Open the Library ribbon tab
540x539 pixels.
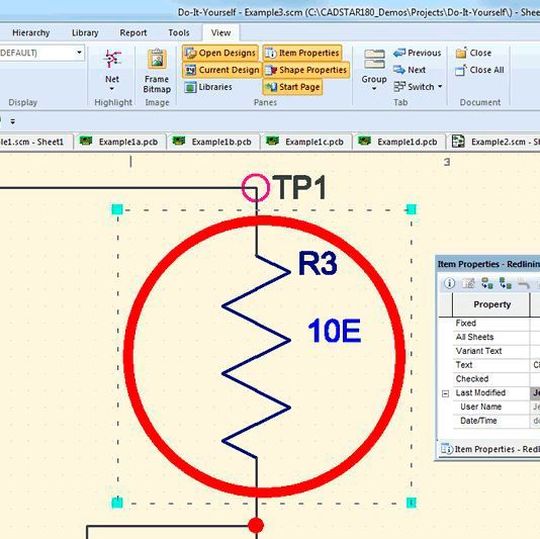[85, 33]
